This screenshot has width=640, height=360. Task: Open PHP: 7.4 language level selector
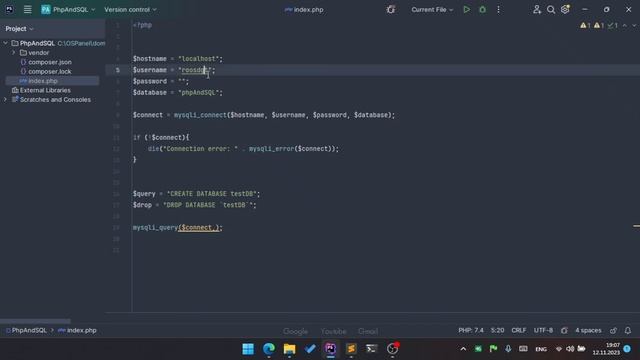(x=471, y=330)
